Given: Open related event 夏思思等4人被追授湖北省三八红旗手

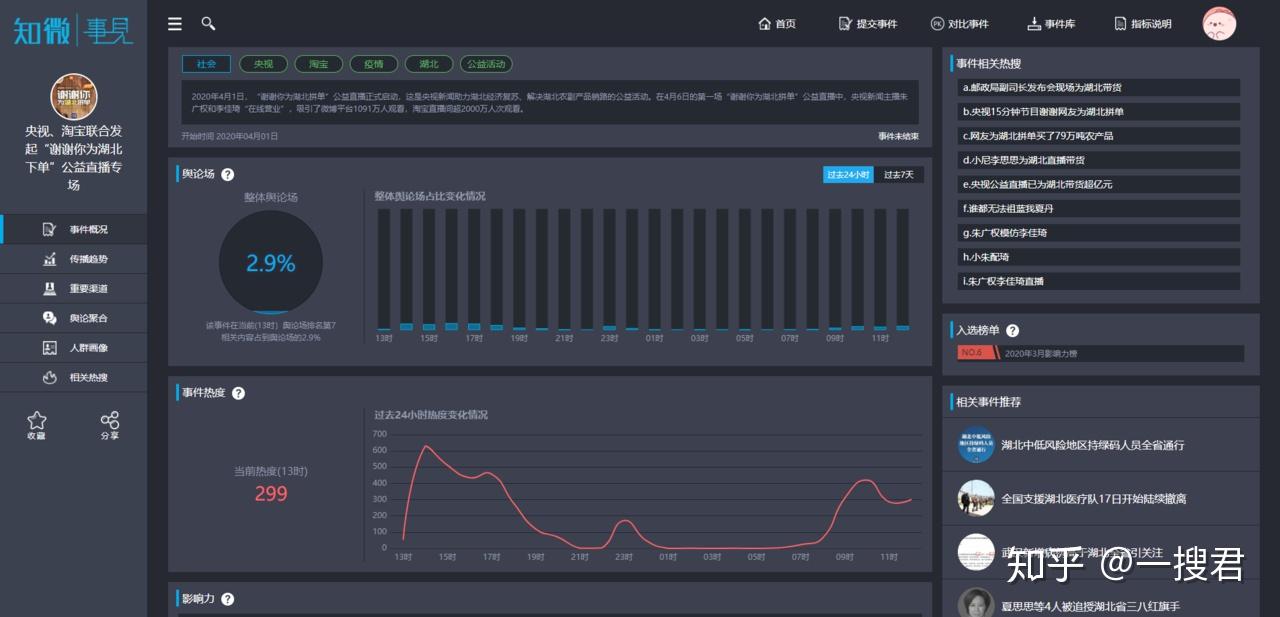Looking at the screenshot, I should pos(1091,606).
